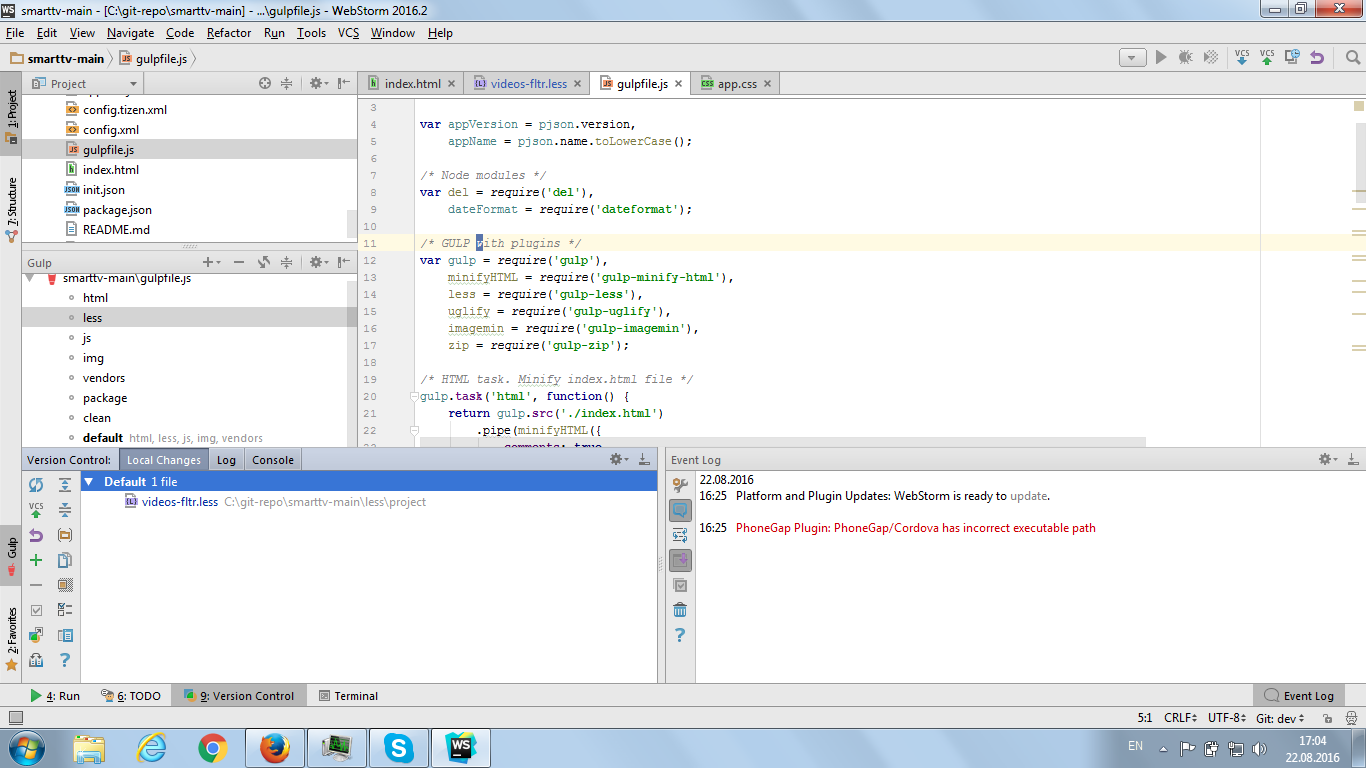Click blue help icon in Version Control
1366x768 pixels.
[x=65, y=660]
